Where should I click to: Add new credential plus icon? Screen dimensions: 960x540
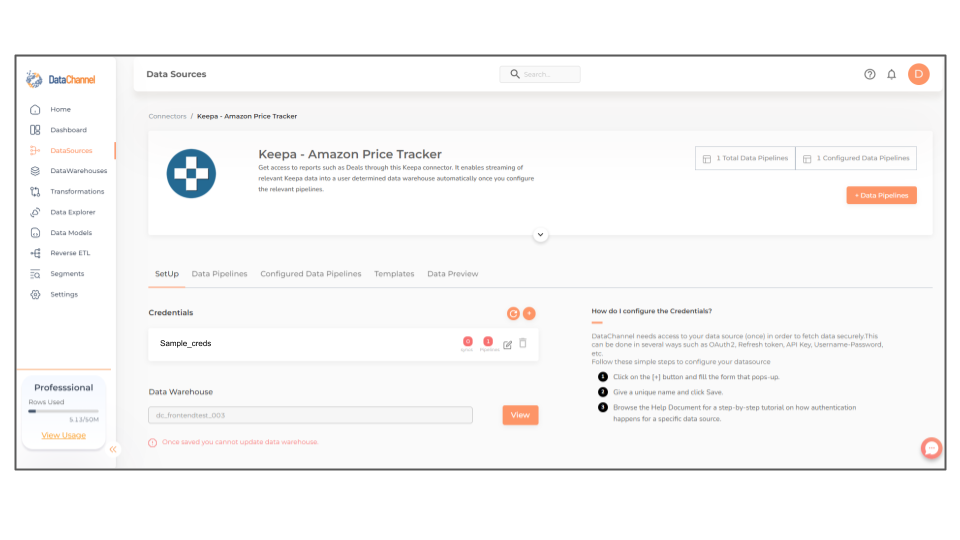click(529, 313)
